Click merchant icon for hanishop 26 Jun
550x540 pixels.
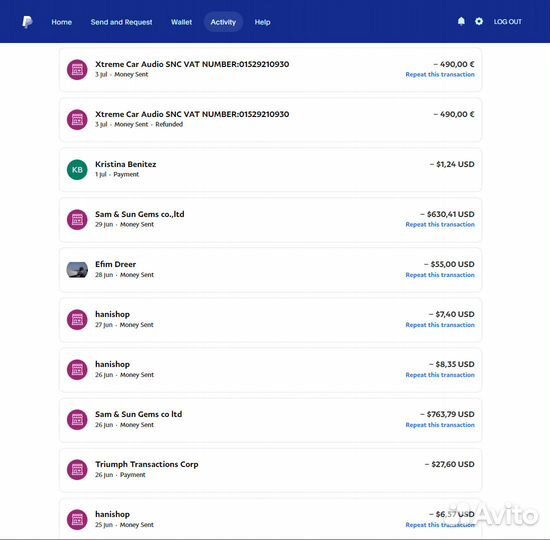coord(77,370)
